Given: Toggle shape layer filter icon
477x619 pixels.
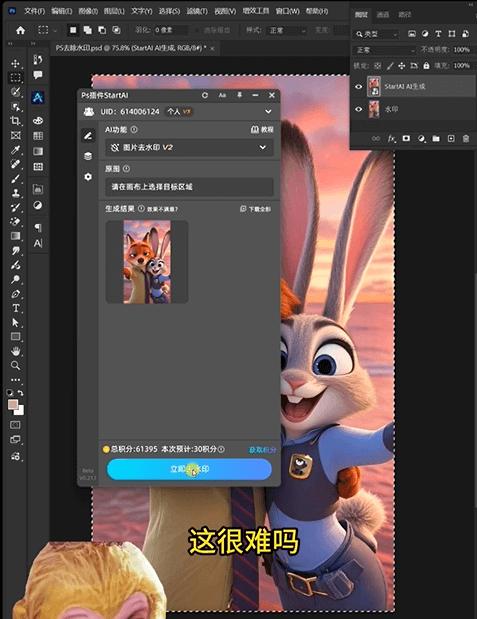Looking at the screenshot, I should tap(452, 34).
